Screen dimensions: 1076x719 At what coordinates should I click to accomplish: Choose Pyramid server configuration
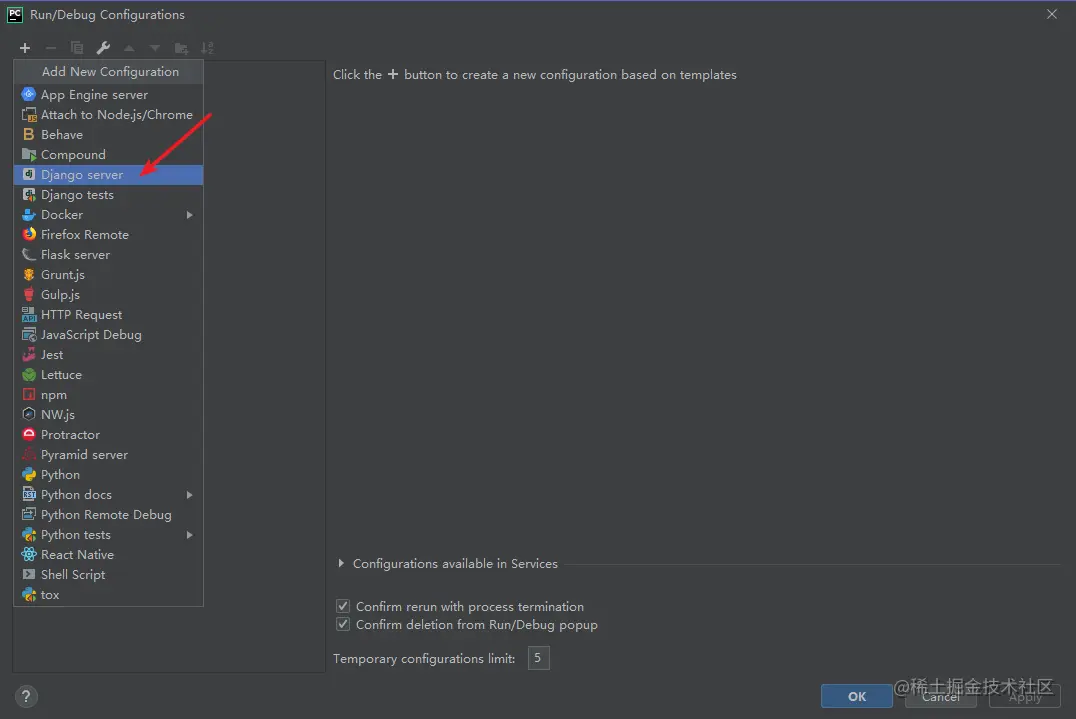tap(108, 454)
